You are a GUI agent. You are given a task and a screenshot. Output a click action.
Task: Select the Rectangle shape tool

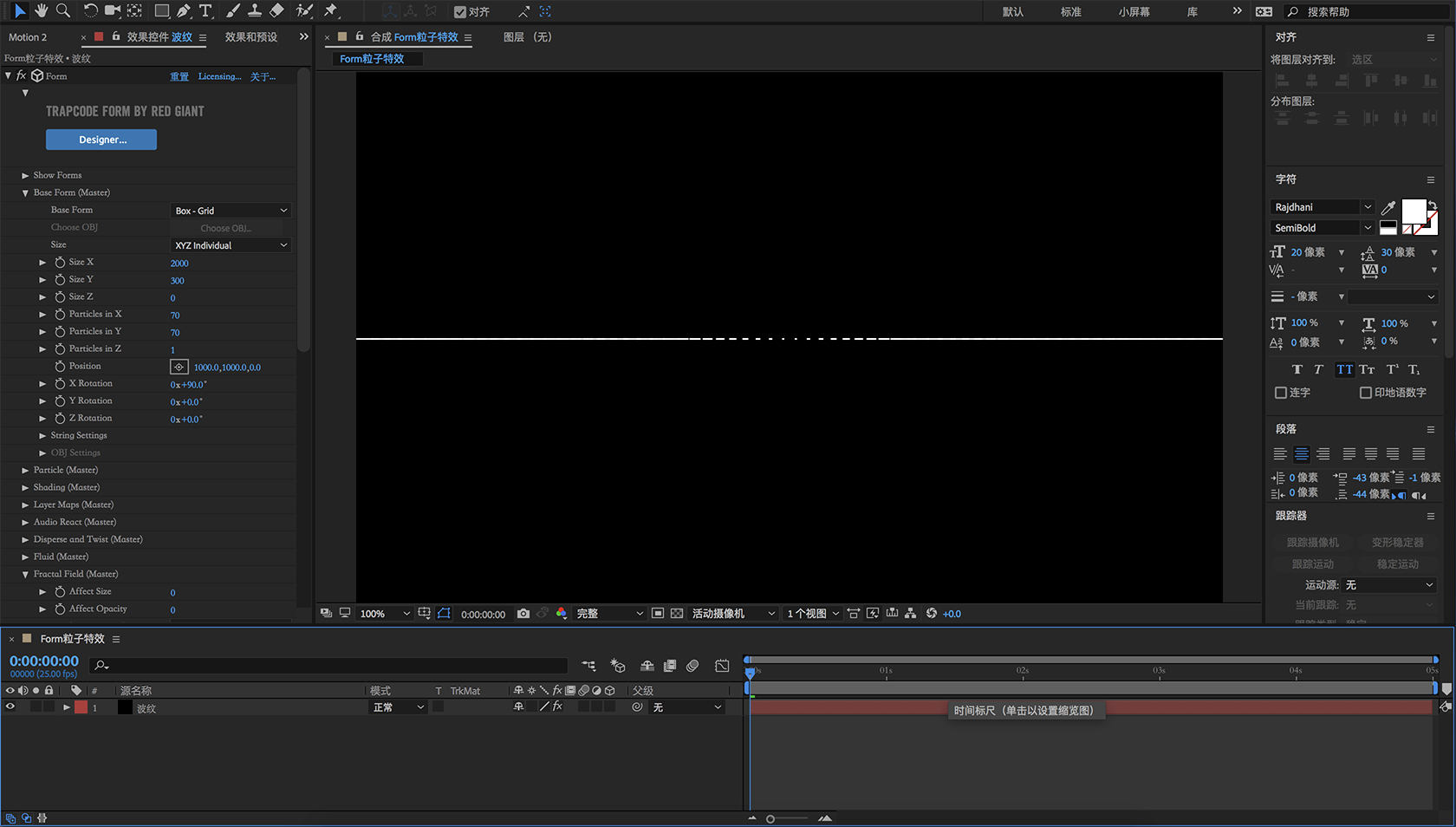point(161,11)
